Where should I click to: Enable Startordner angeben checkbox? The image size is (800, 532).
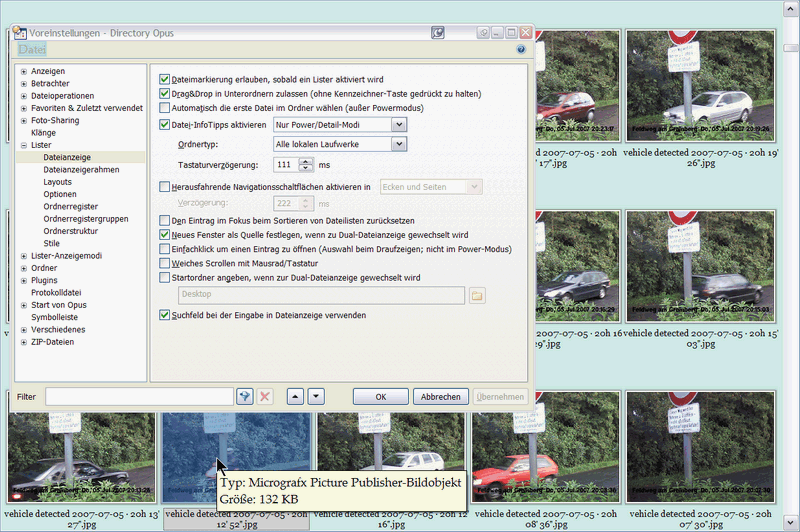tap(164, 277)
